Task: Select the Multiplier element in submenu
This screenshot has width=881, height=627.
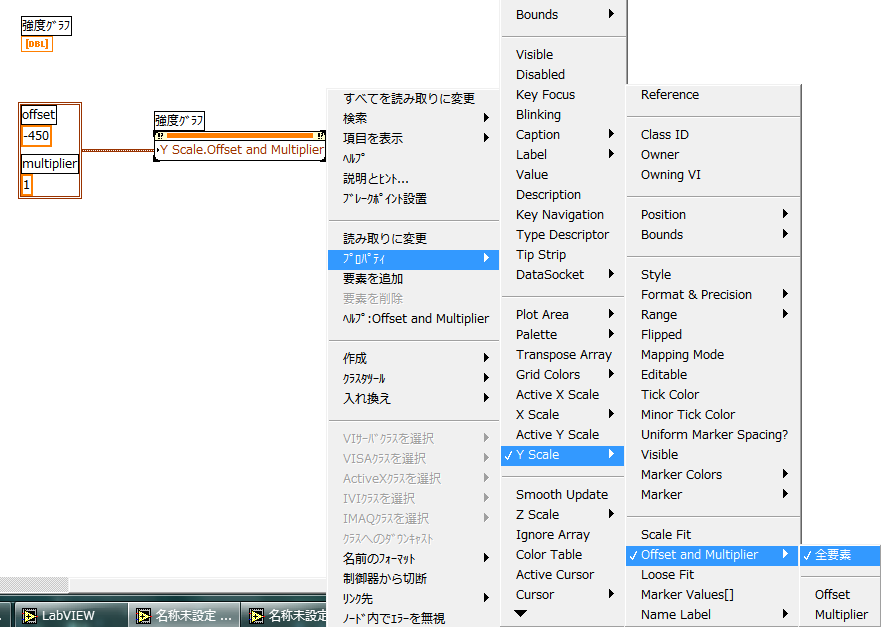Action: pos(840,615)
